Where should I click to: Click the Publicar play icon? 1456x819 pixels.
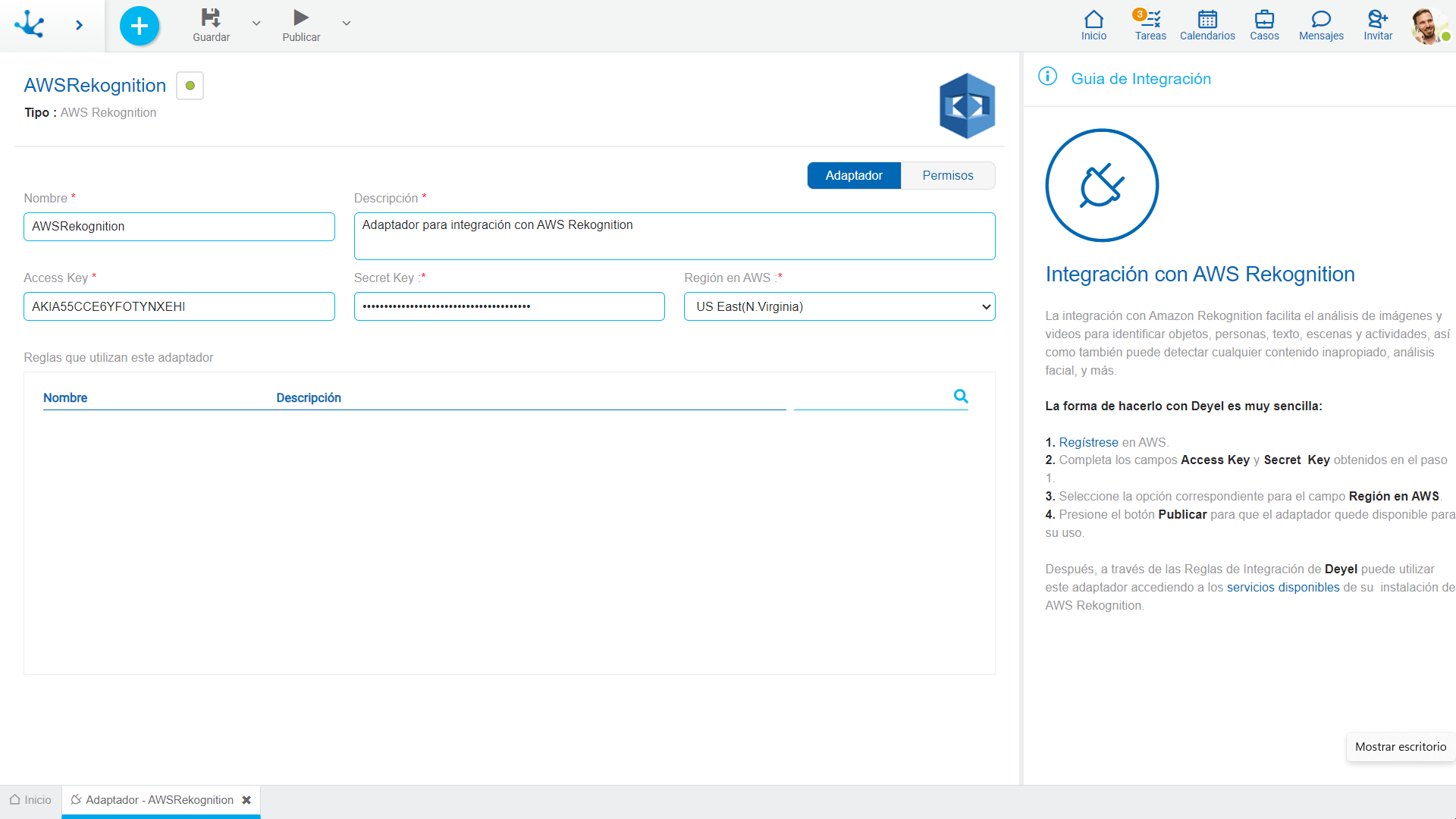coord(301,18)
